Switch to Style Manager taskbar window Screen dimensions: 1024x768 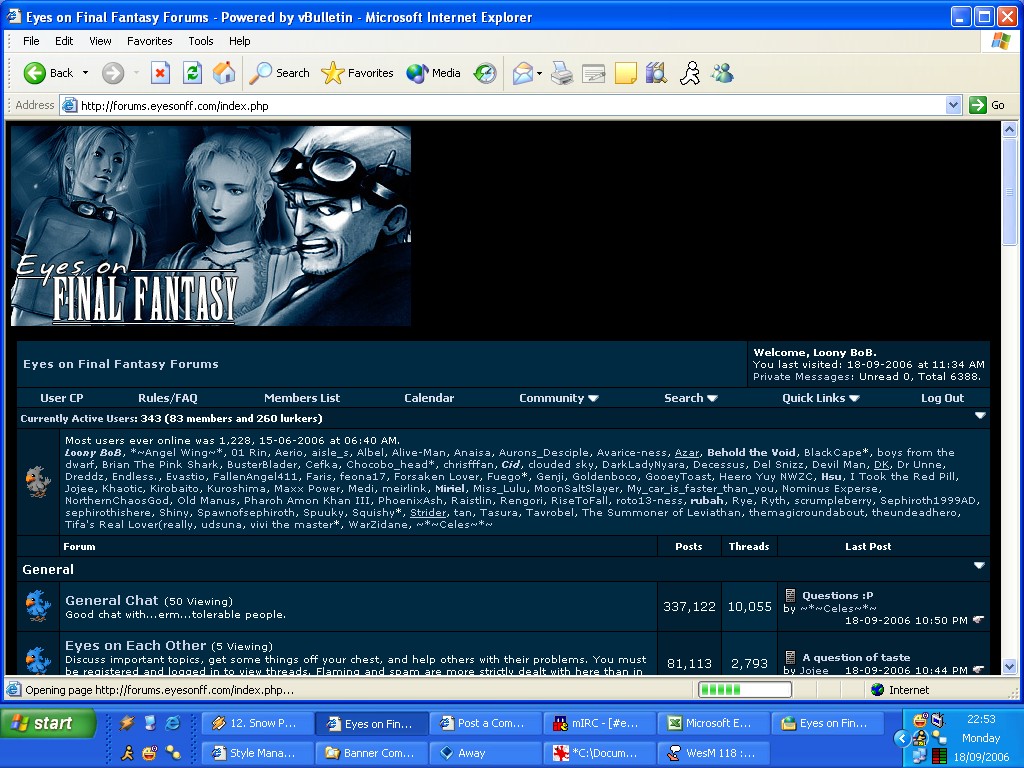(x=257, y=753)
